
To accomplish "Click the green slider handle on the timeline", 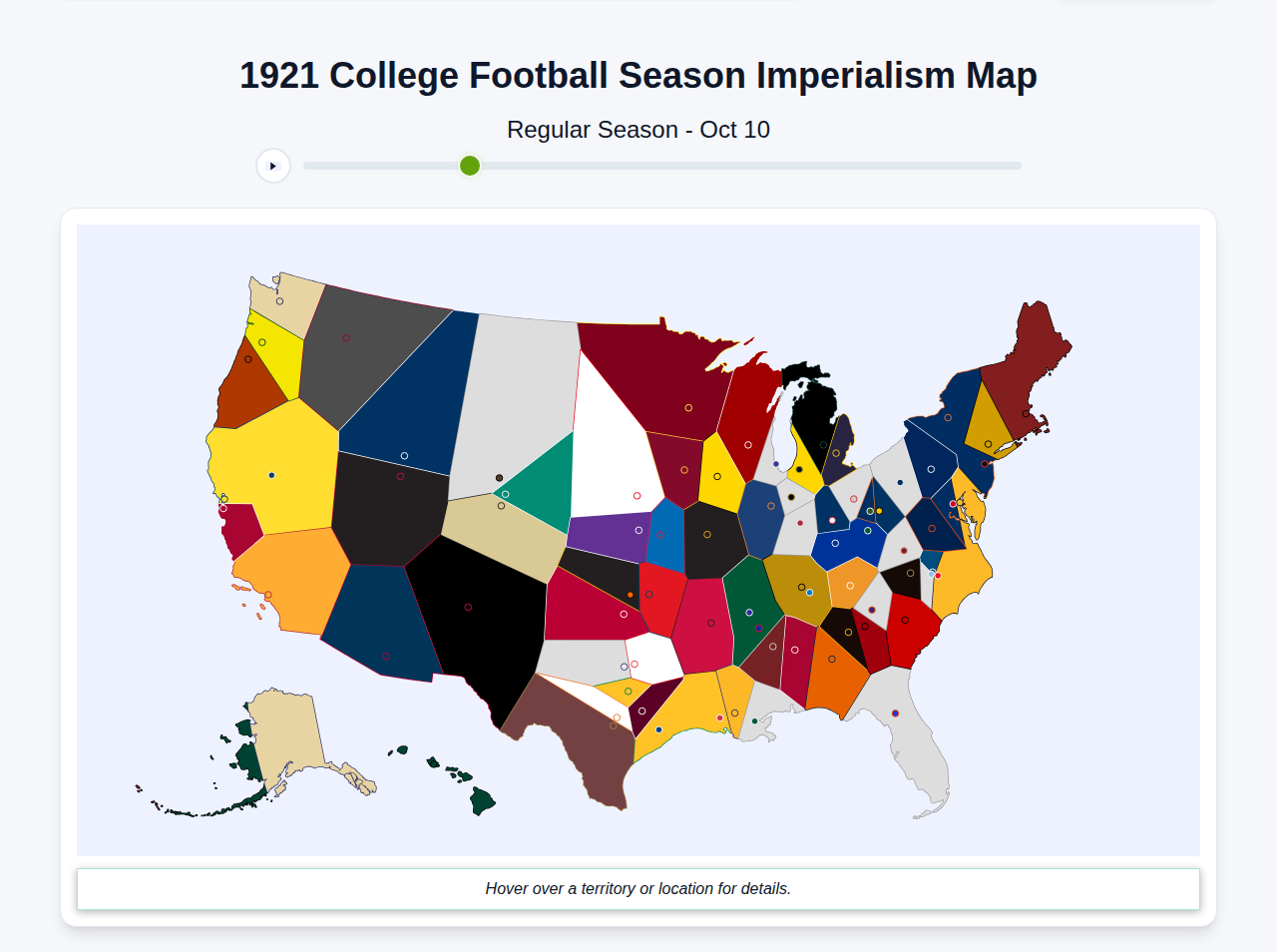I will (469, 166).
